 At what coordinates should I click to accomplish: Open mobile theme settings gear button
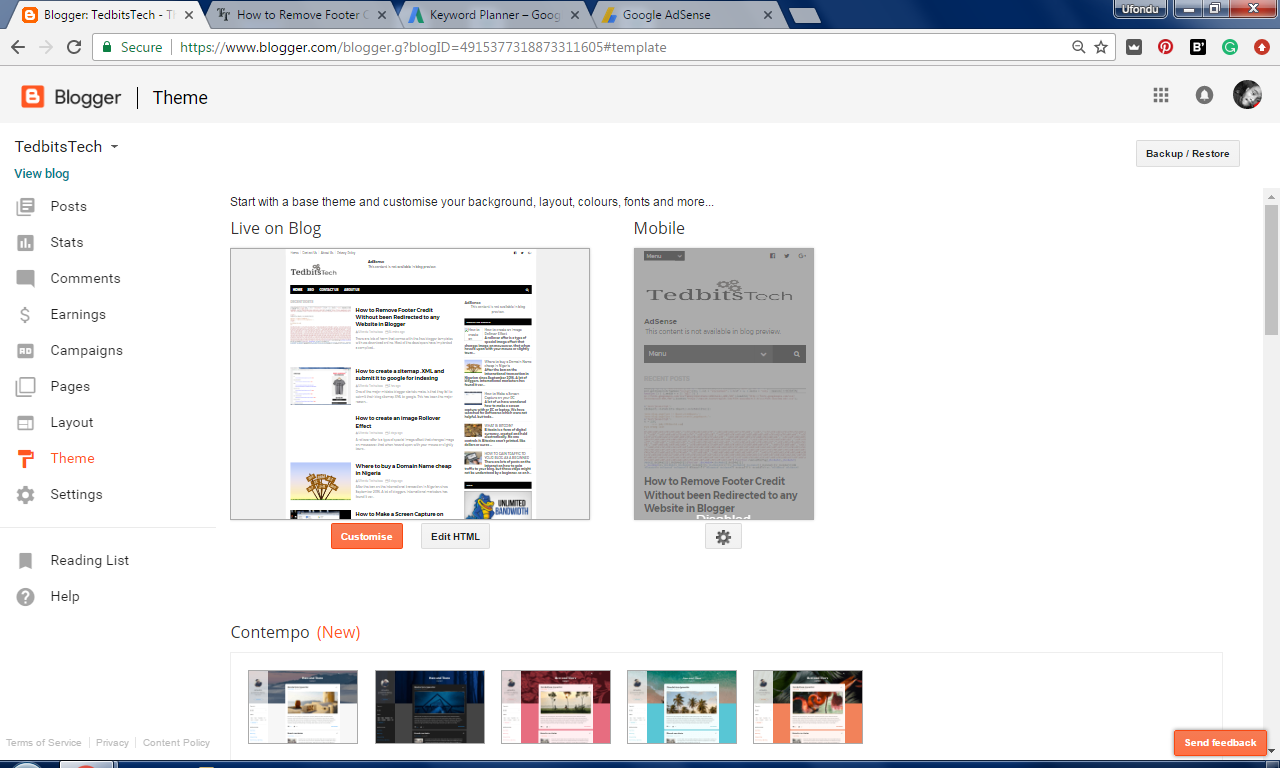[x=723, y=537]
